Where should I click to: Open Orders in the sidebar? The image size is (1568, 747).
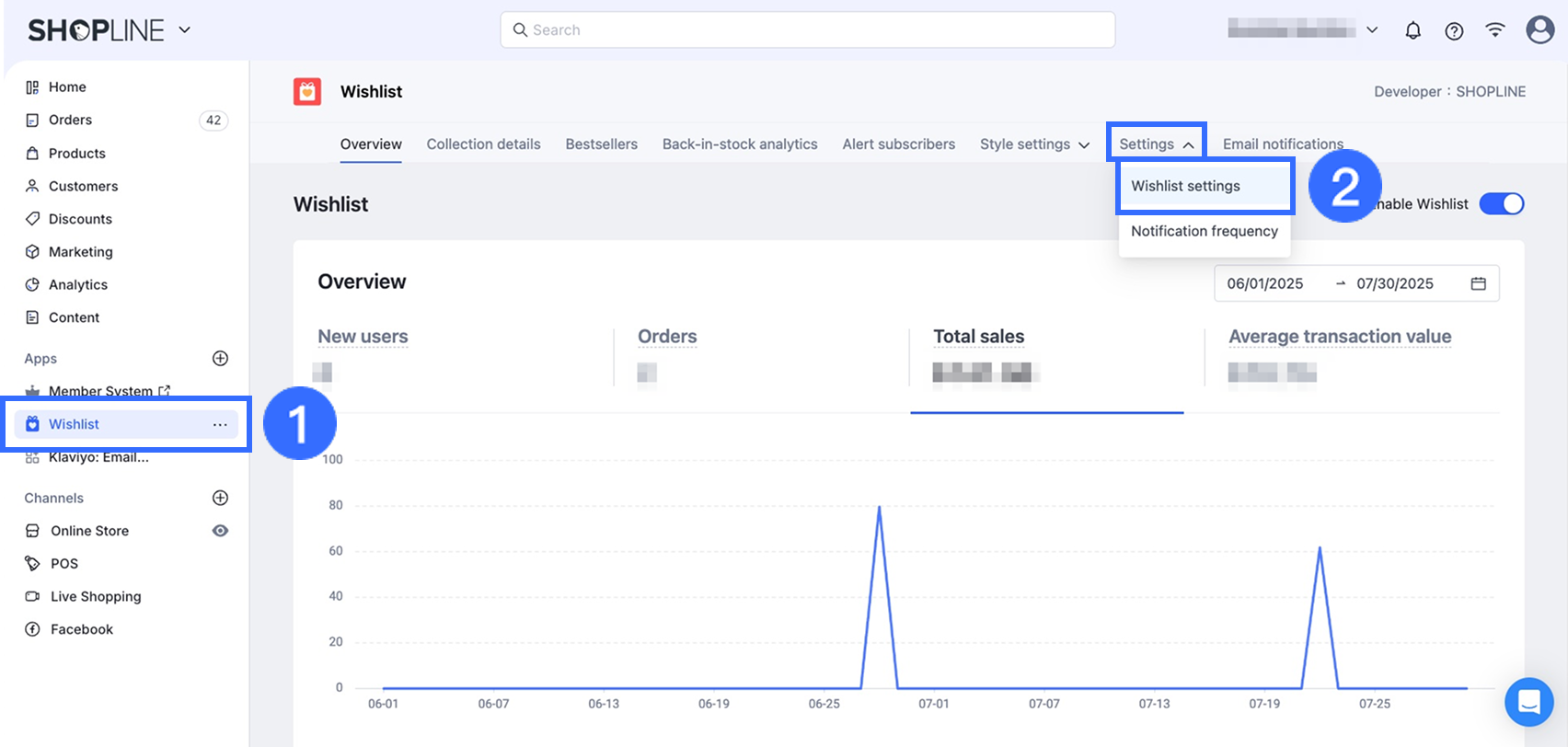[x=70, y=120]
